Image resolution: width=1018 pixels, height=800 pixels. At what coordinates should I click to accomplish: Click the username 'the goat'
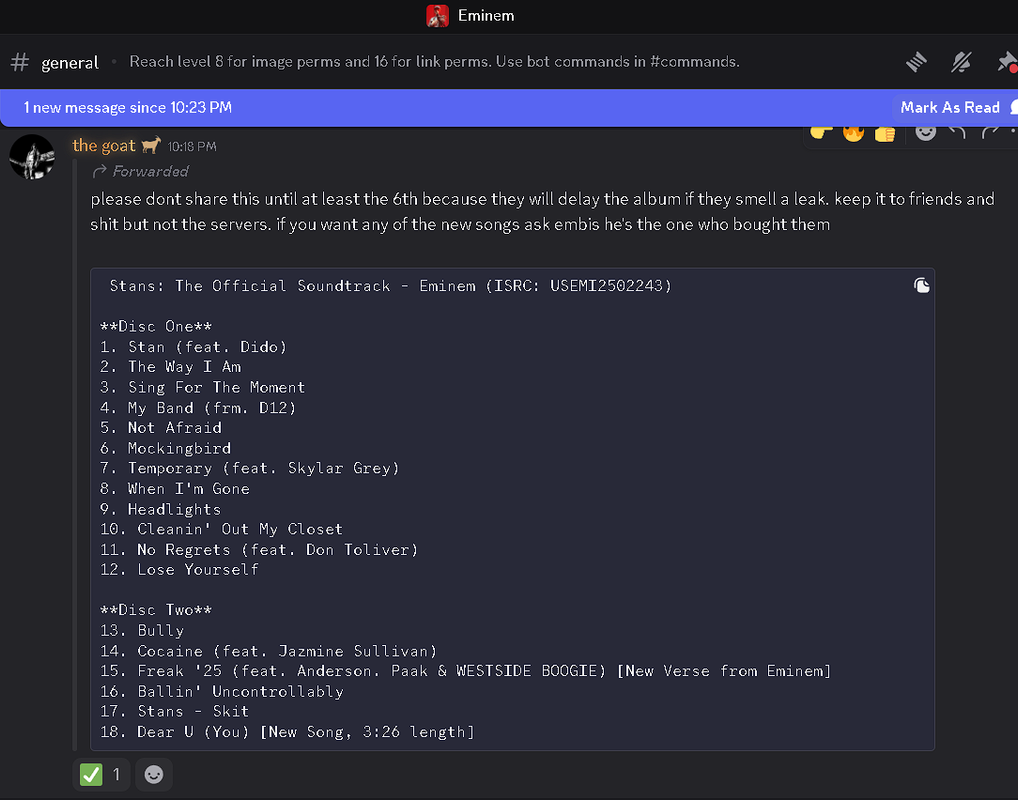(x=104, y=145)
